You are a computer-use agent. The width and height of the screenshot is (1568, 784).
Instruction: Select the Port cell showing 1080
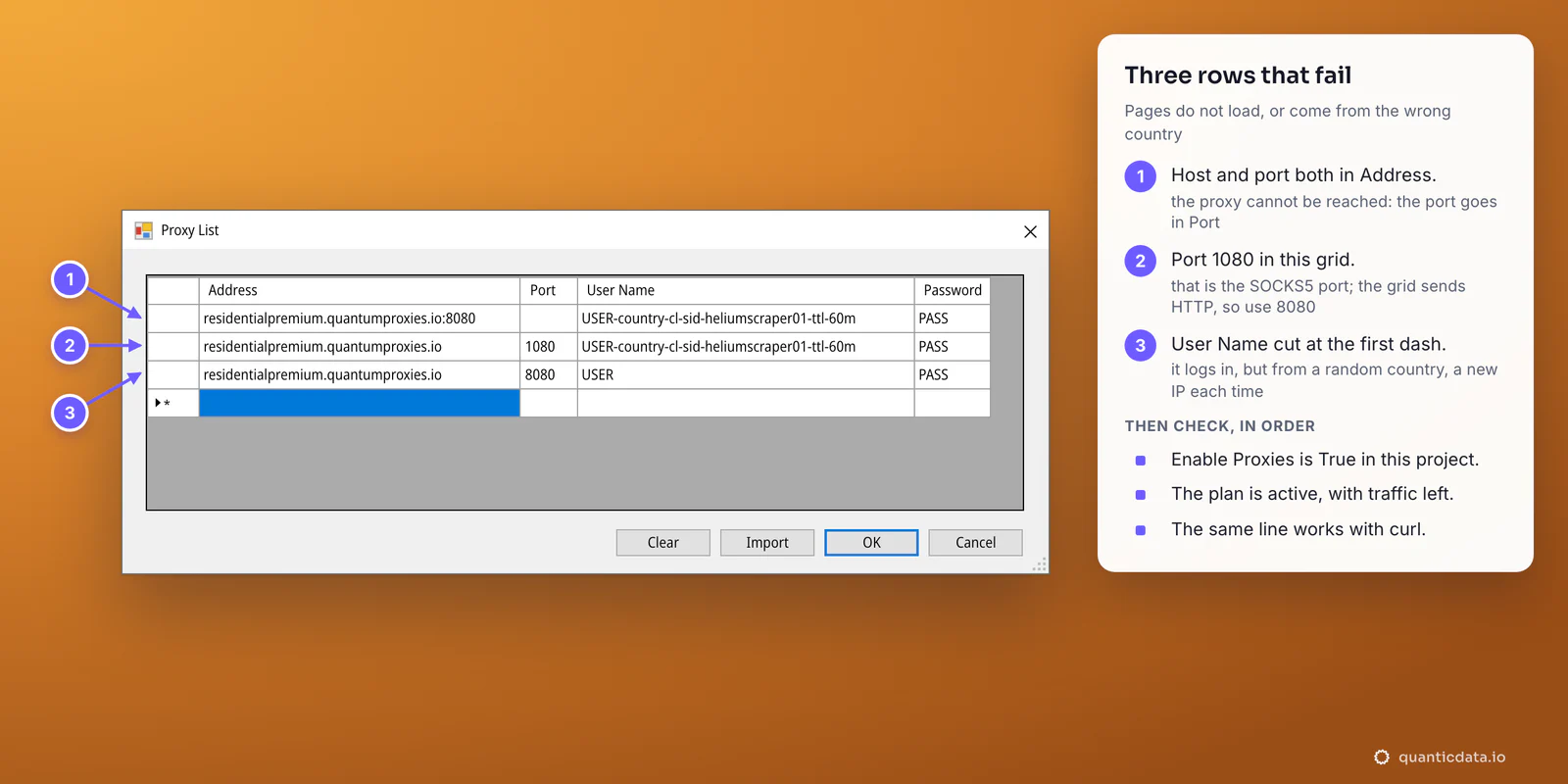[549, 347]
